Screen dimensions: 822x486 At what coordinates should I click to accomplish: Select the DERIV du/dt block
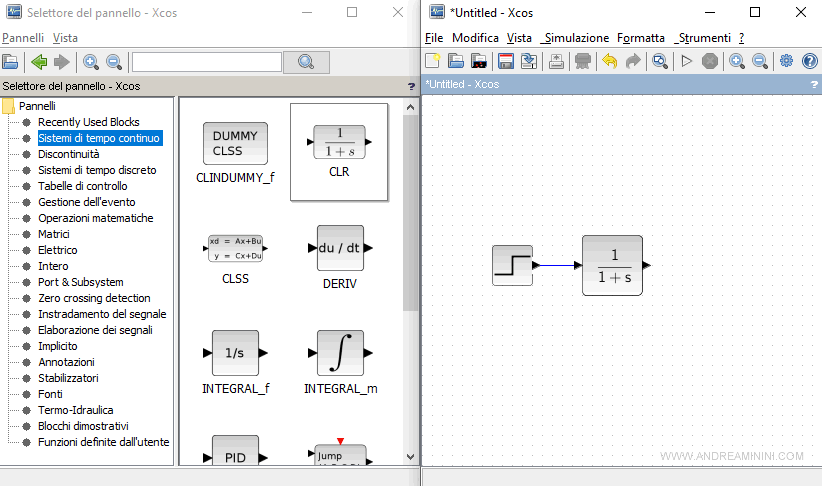(340, 257)
